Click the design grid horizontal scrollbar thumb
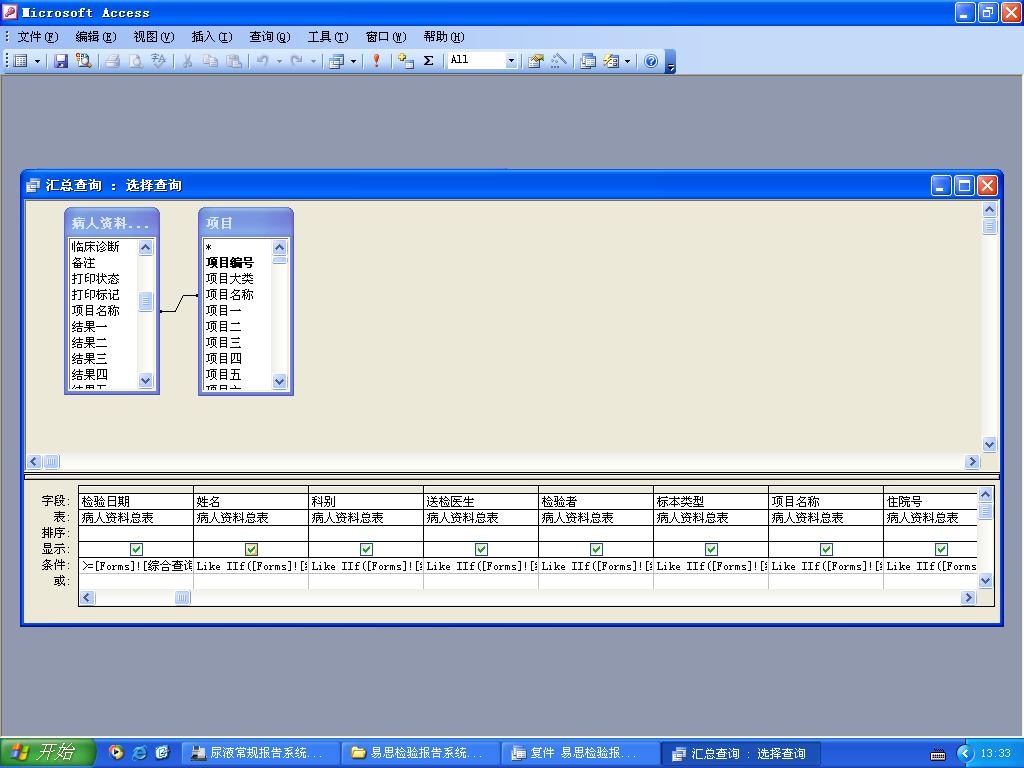The height and width of the screenshot is (768, 1024). pos(182,598)
